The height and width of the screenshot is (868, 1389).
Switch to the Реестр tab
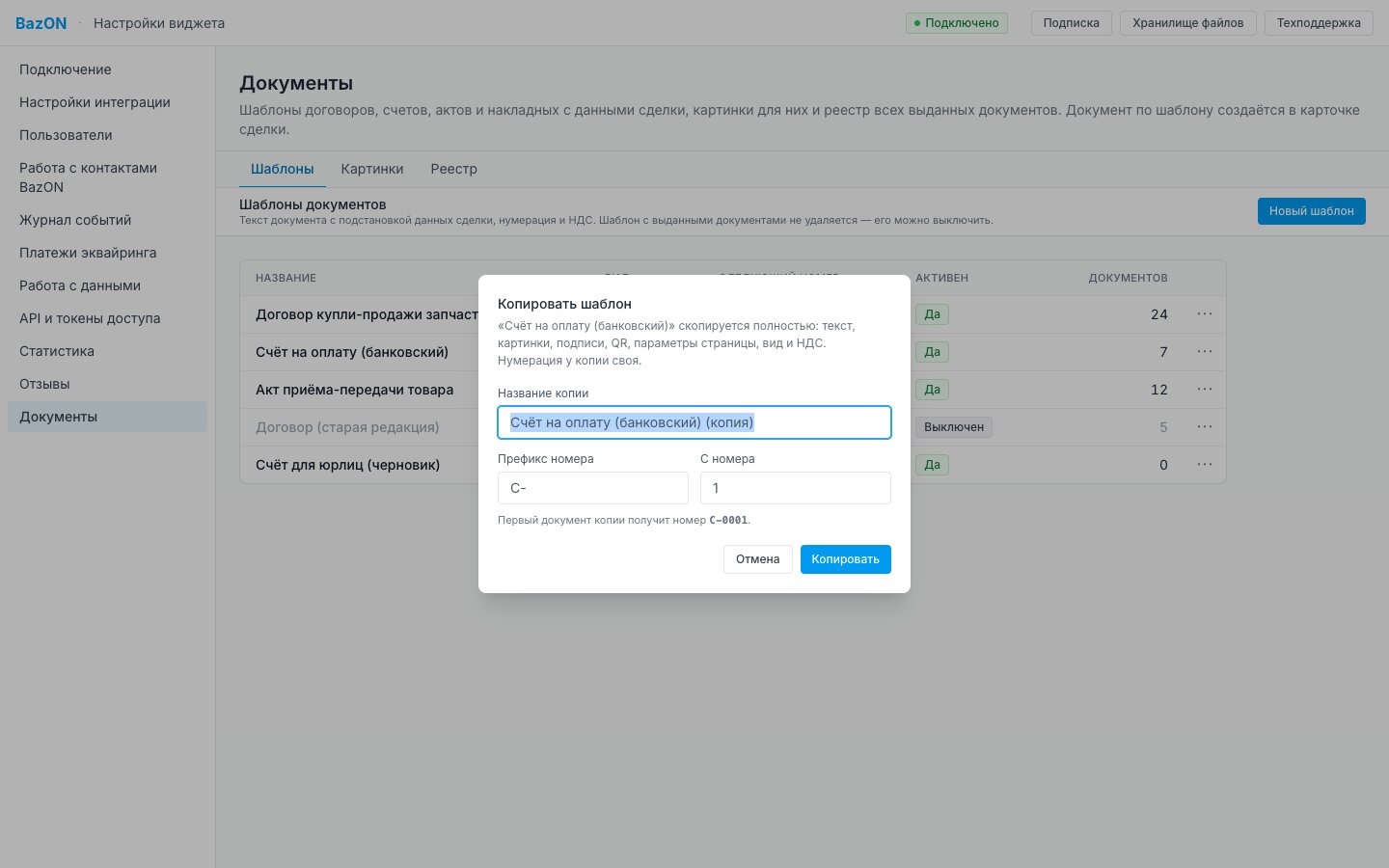[x=454, y=169]
